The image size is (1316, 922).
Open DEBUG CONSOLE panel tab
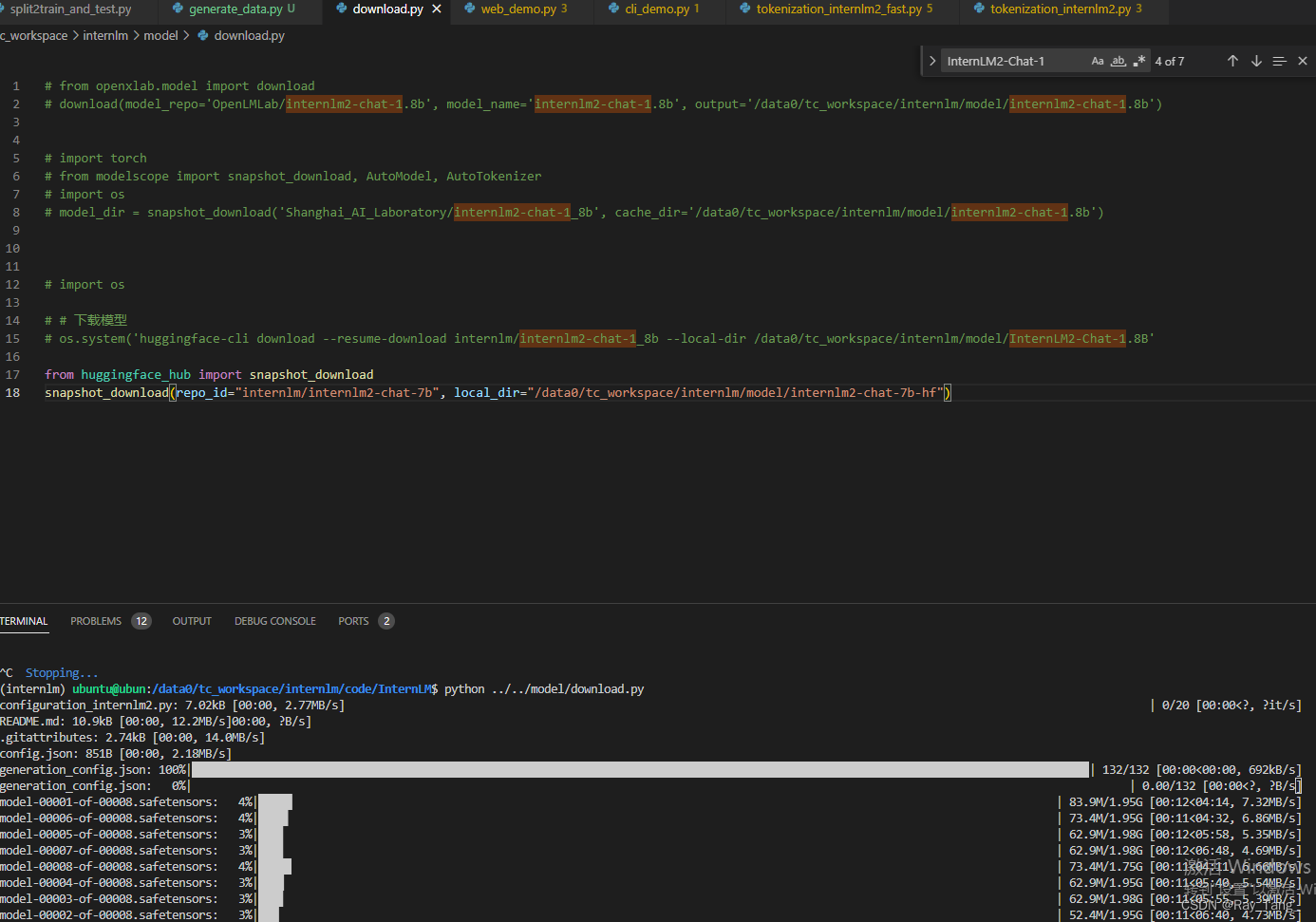point(275,621)
